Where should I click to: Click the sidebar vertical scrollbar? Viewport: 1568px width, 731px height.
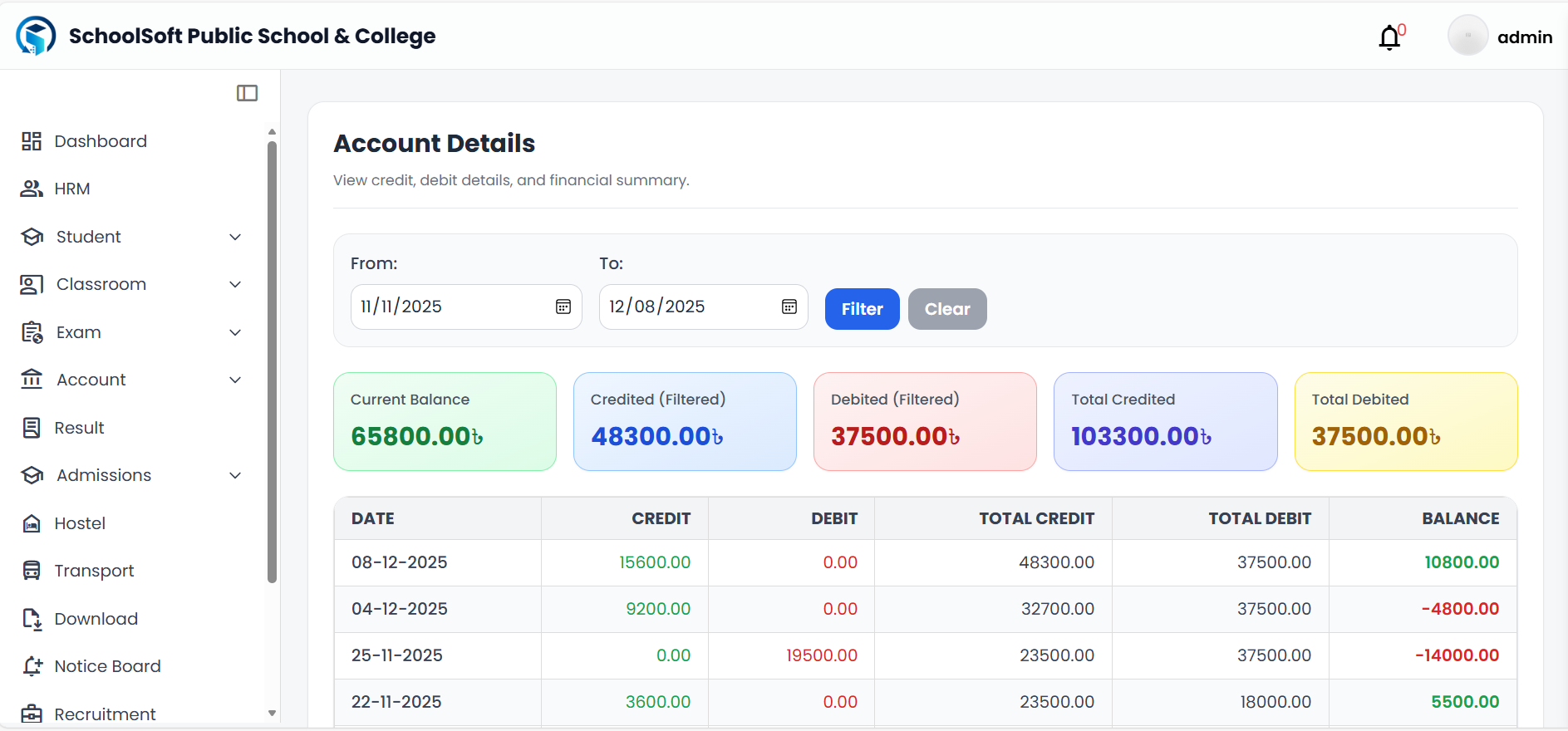pyautogui.click(x=272, y=361)
